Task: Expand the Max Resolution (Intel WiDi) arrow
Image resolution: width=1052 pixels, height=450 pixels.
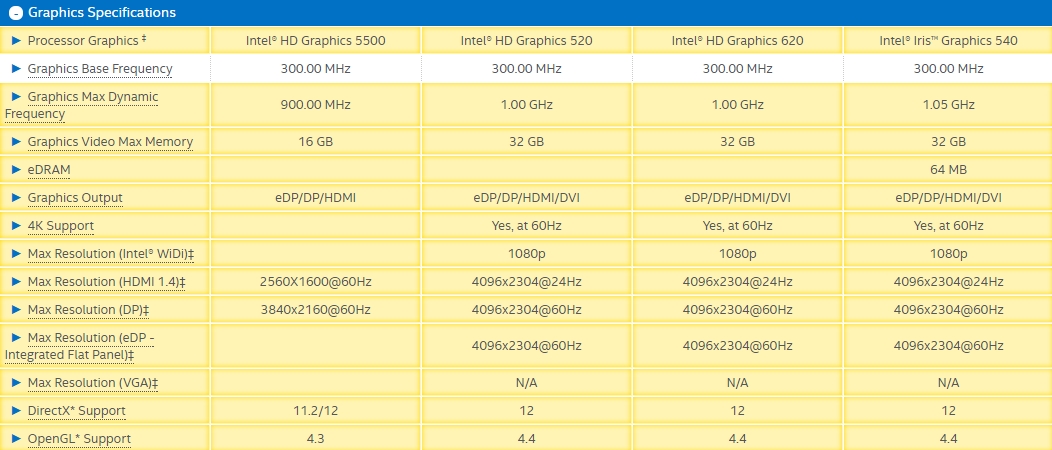Action: 17,254
